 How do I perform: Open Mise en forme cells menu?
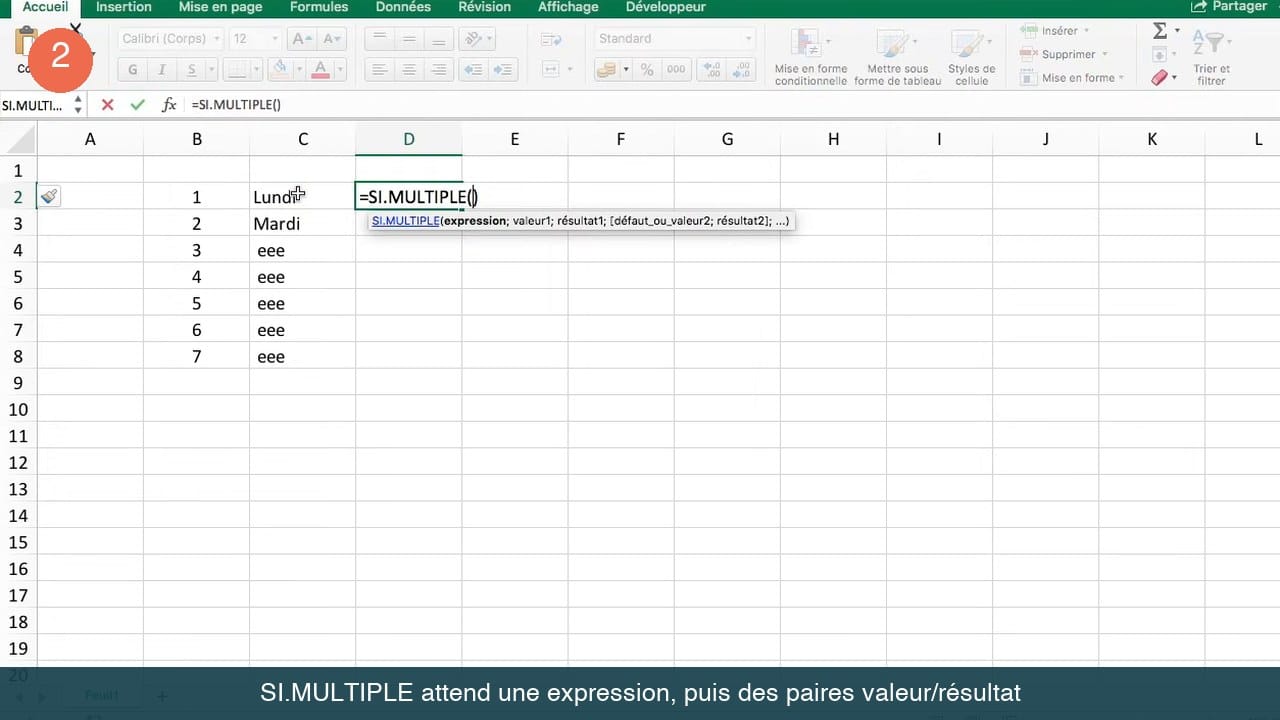pyautogui.click(x=1071, y=78)
